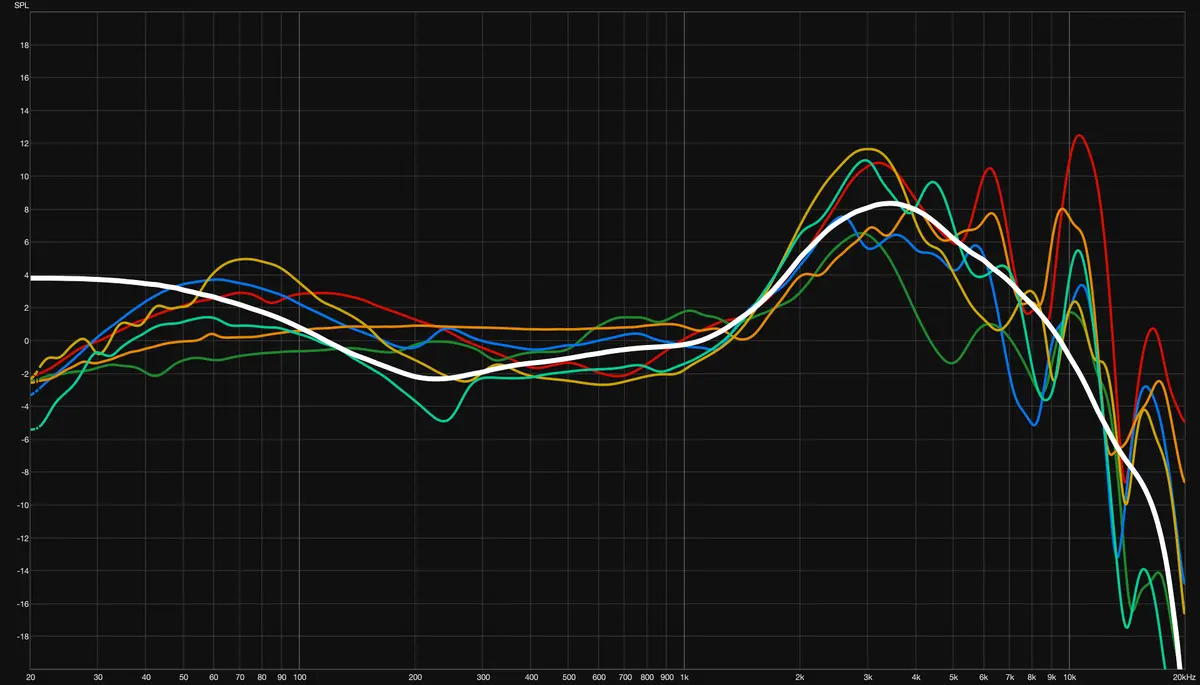Select the 1k frequency axis label
Image resolution: width=1200 pixels, height=685 pixels.
(x=684, y=677)
